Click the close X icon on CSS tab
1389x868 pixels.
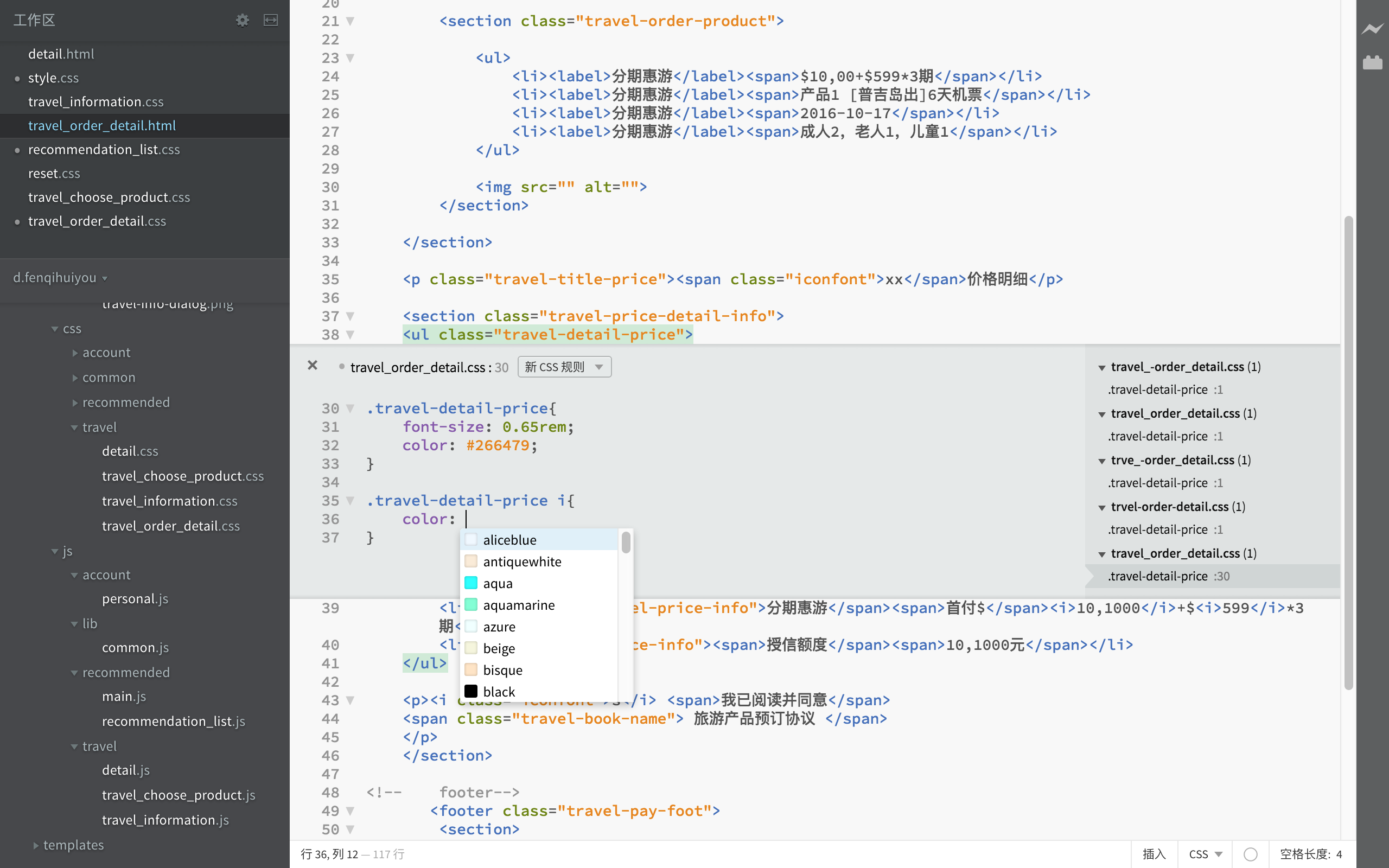coord(311,365)
